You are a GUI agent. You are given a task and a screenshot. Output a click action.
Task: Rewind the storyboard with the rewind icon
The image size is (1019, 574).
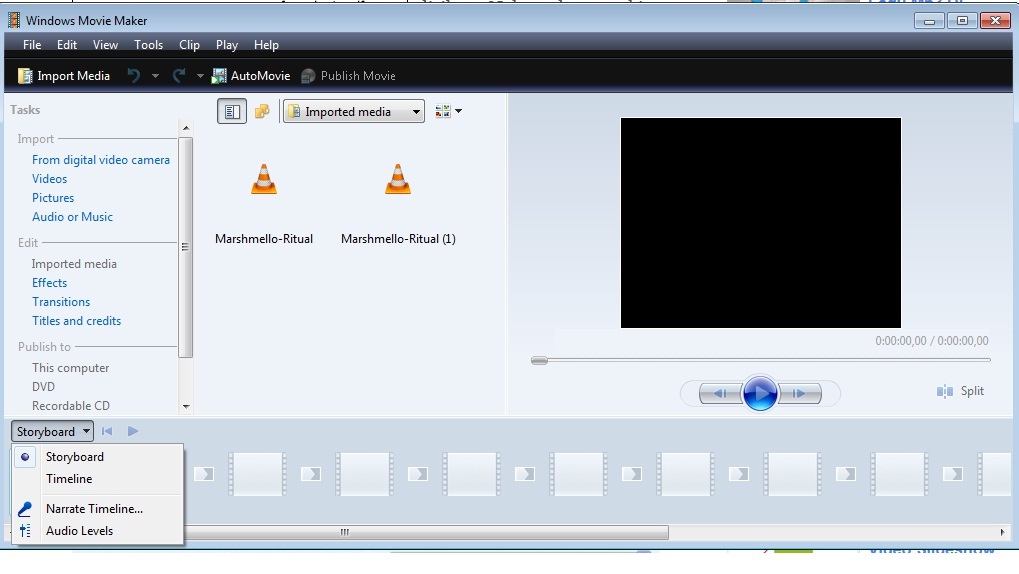coord(107,431)
